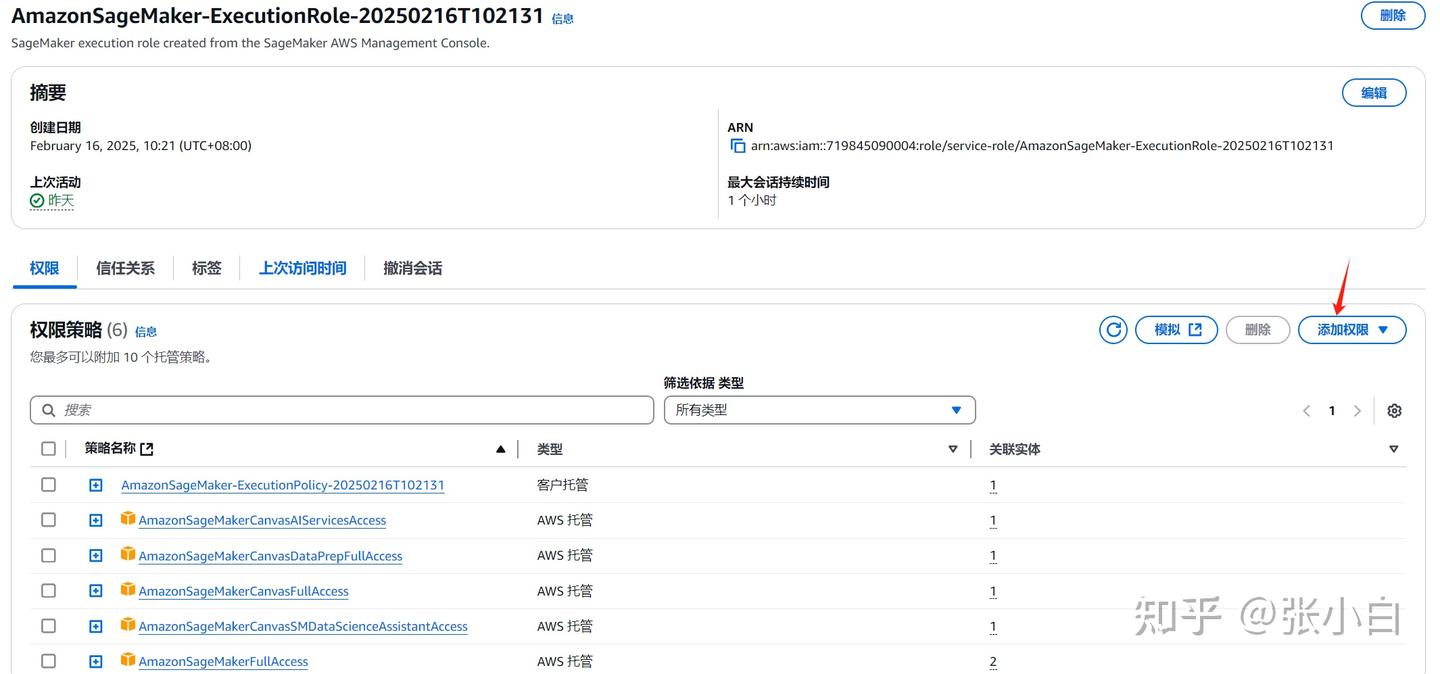Switch to 标签 tab

click(207, 268)
